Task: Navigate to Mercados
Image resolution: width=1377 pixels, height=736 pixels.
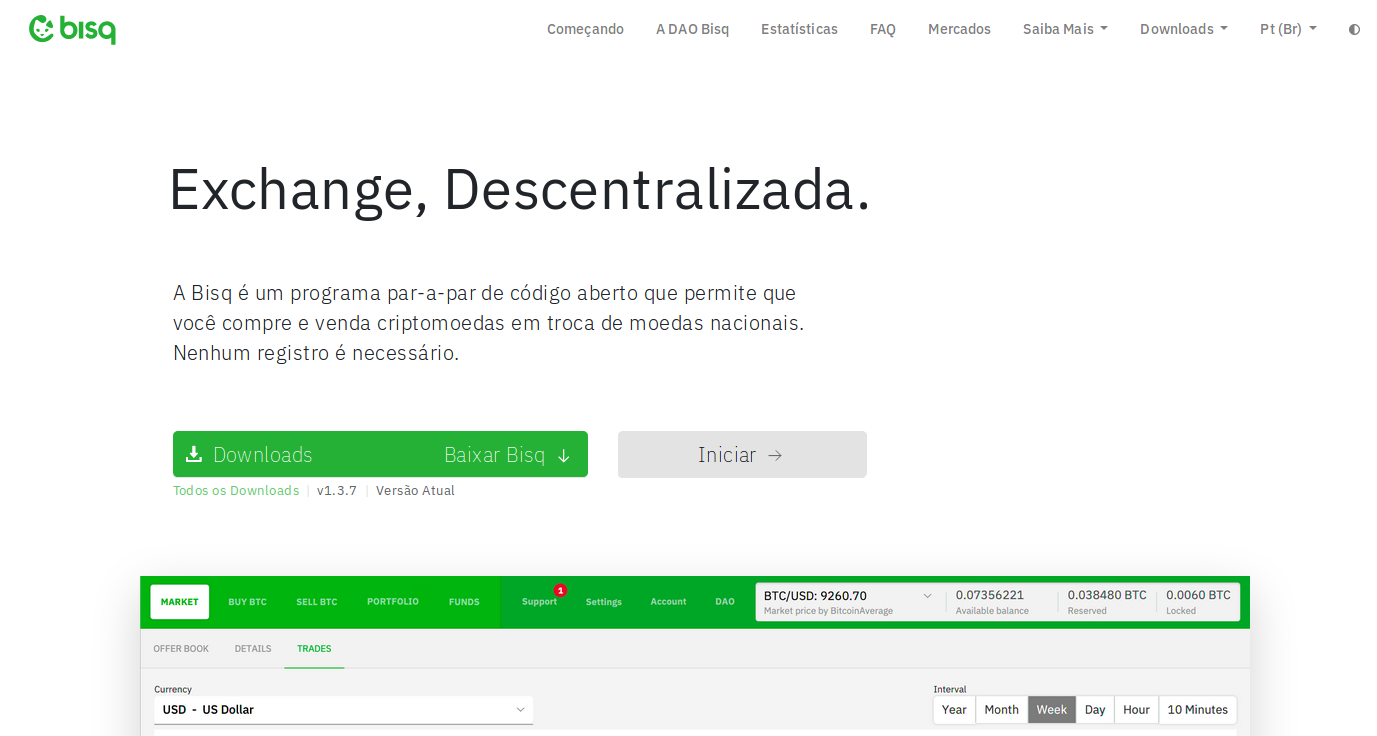Action: pyautogui.click(x=959, y=30)
